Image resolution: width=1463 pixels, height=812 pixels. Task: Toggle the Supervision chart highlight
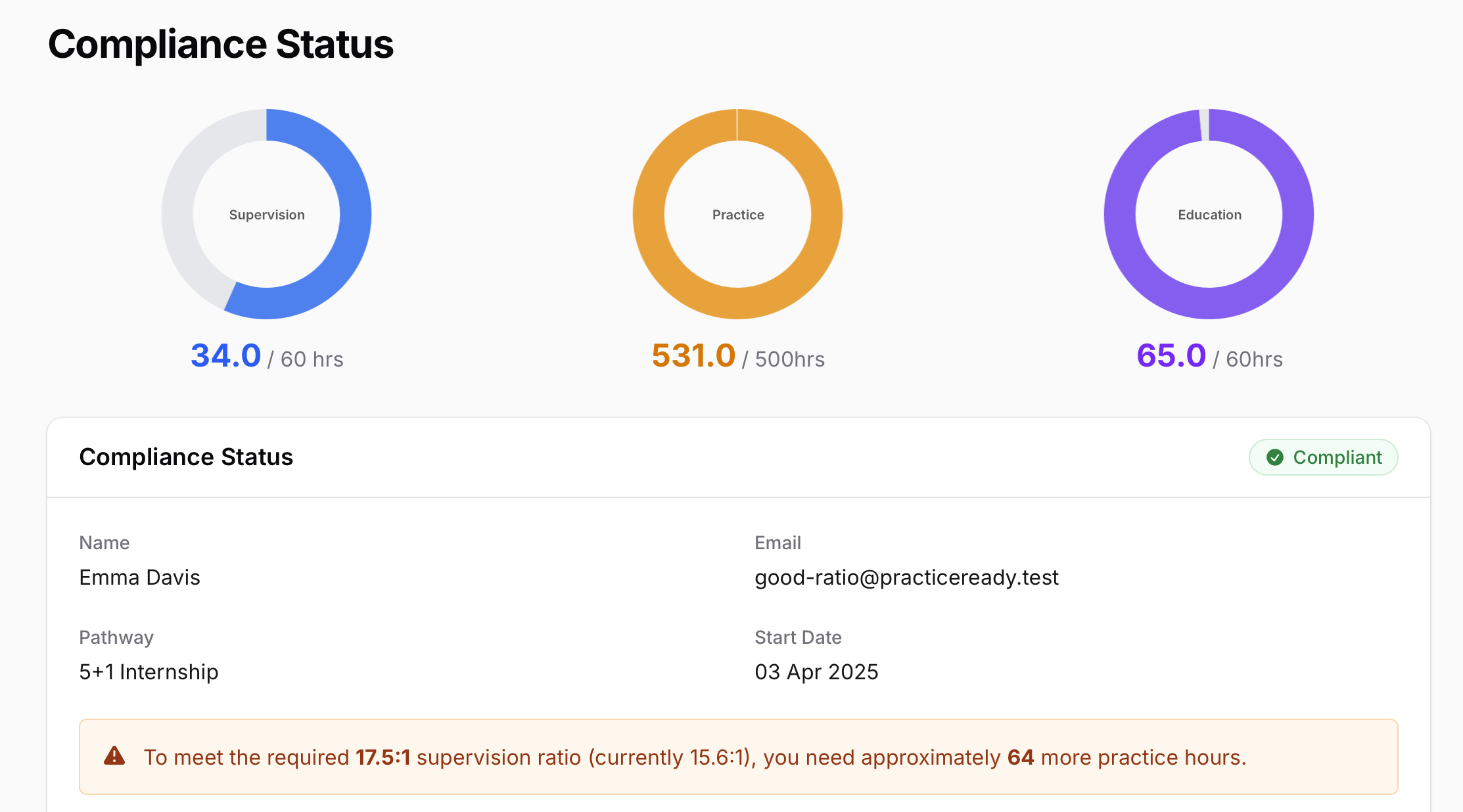(267, 215)
